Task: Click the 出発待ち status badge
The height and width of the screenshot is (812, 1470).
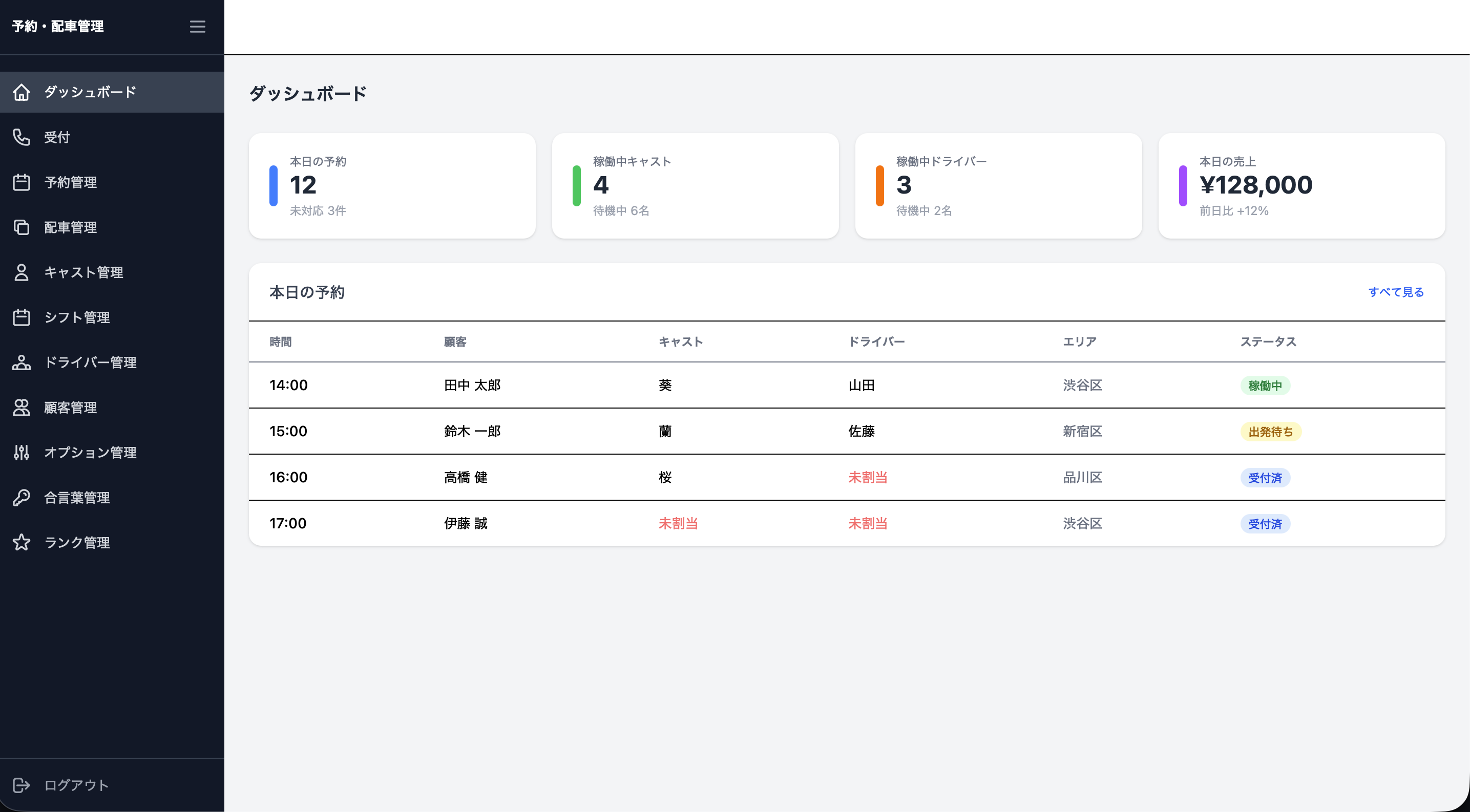Action: pos(1271,432)
